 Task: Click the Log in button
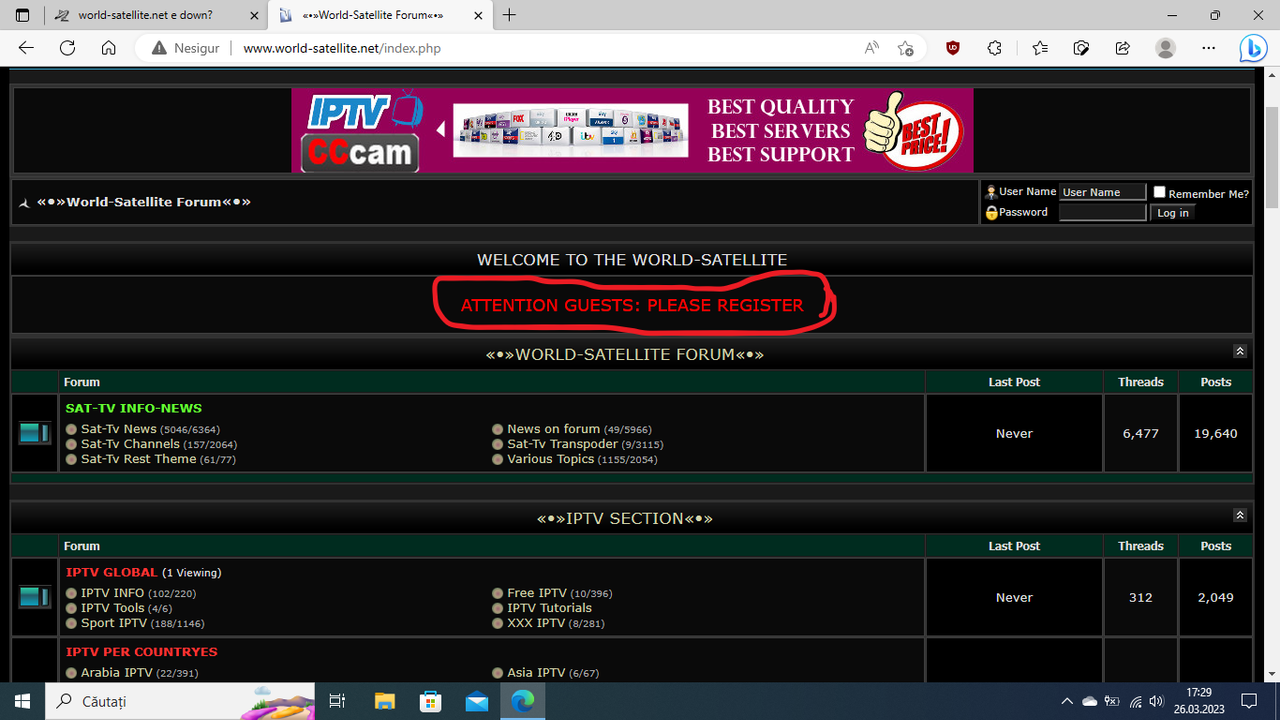[x=1173, y=213]
